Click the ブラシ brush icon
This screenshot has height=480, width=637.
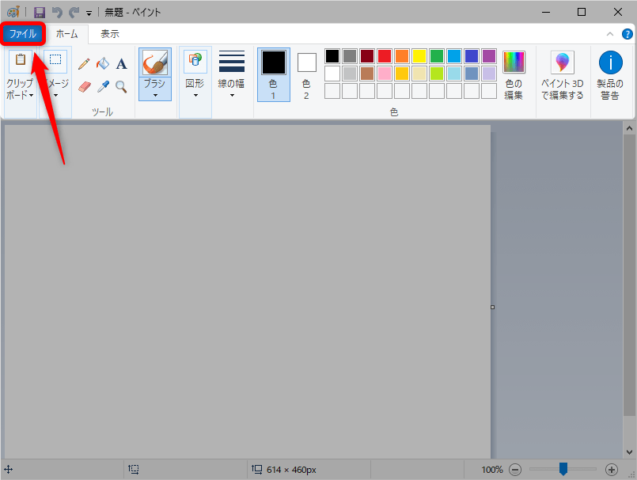tap(155, 62)
